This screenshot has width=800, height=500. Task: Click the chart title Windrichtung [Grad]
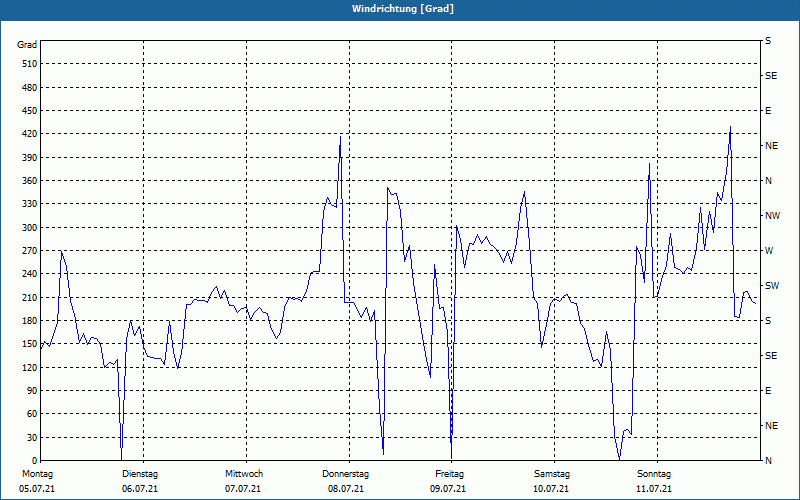pos(403,9)
